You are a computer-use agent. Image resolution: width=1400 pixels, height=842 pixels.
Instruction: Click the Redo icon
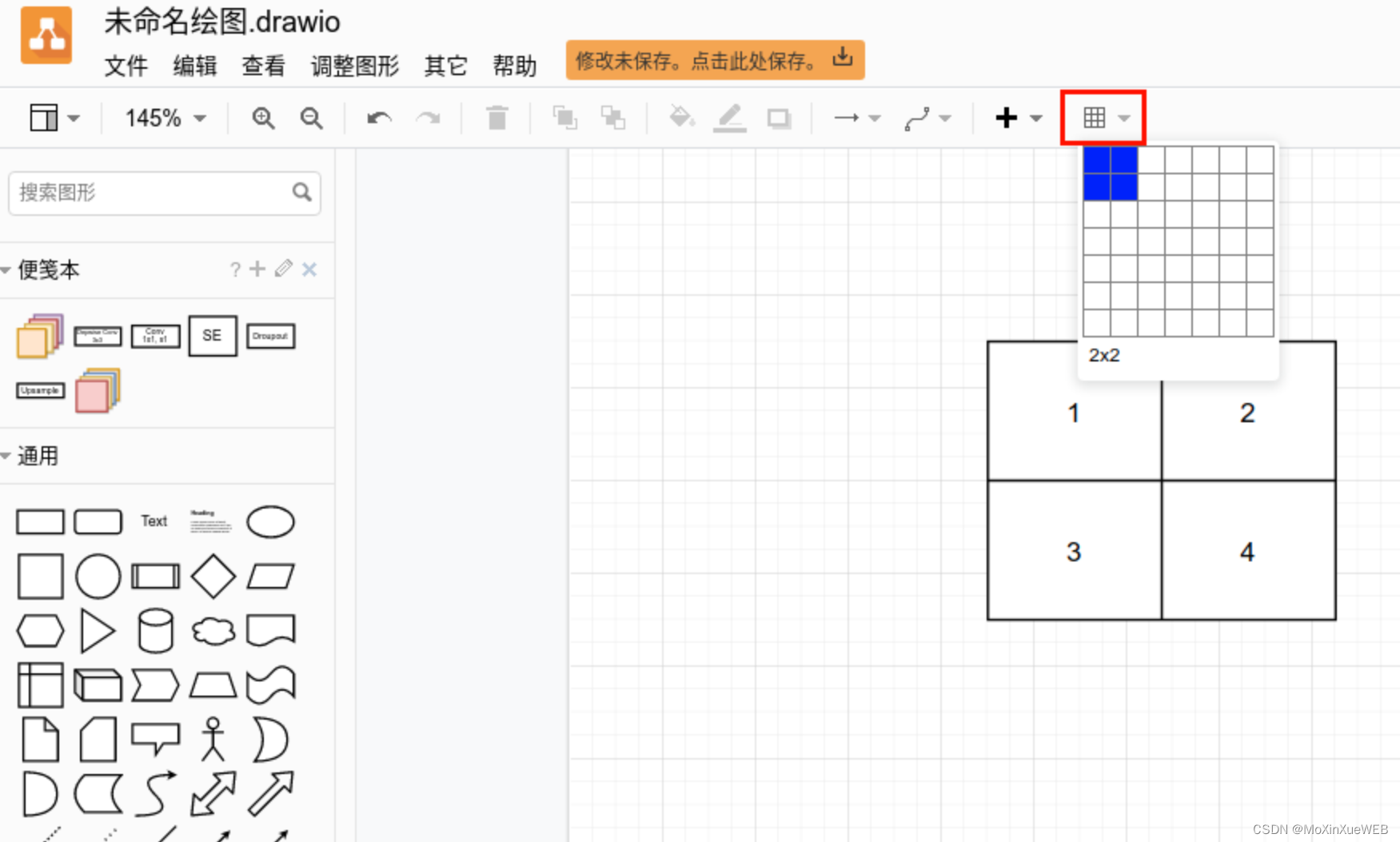click(429, 118)
